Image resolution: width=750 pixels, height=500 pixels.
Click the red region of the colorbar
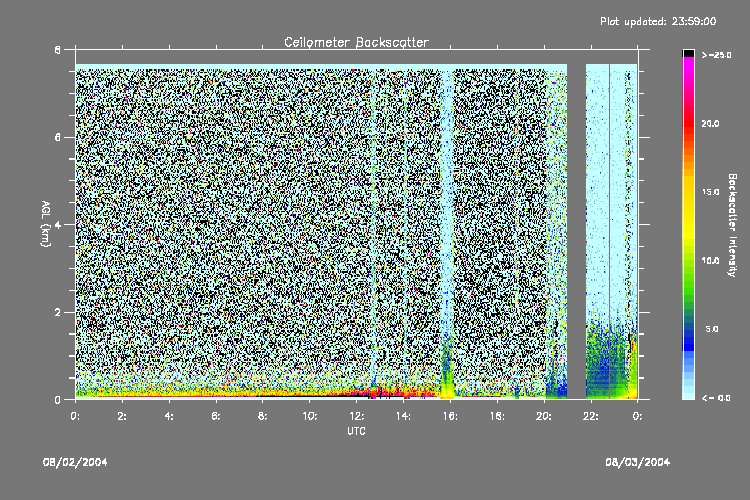tap(688, 125)
